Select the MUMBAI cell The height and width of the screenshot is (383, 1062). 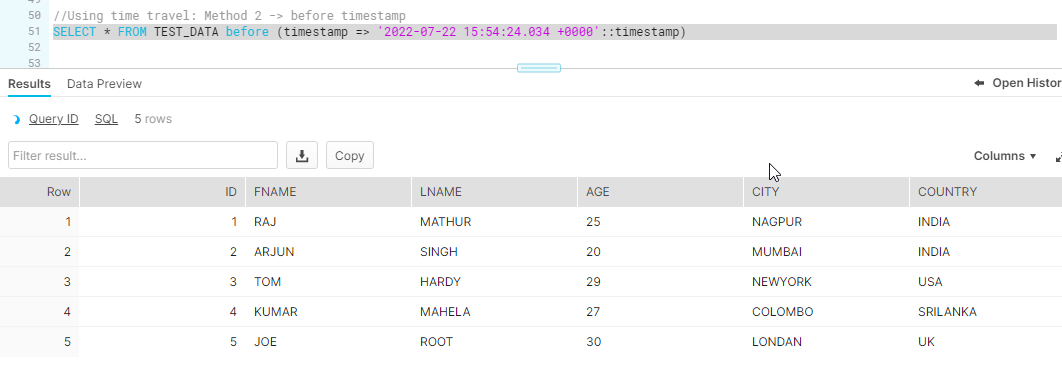pyautogui.click(x=826, y=251)
